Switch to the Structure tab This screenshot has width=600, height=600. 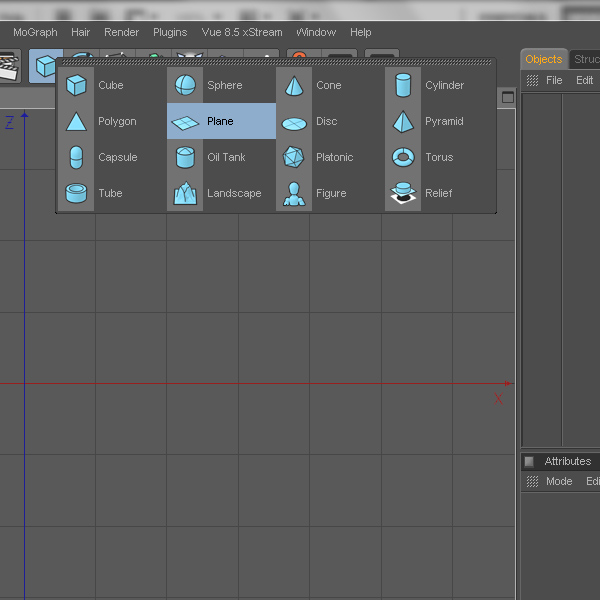pyautogui.click(x=585, y=59)
